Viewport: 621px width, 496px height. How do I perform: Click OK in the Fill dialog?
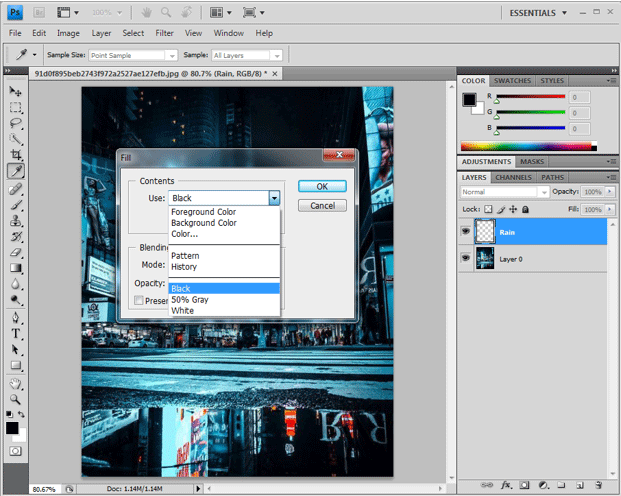coord(322,186)
